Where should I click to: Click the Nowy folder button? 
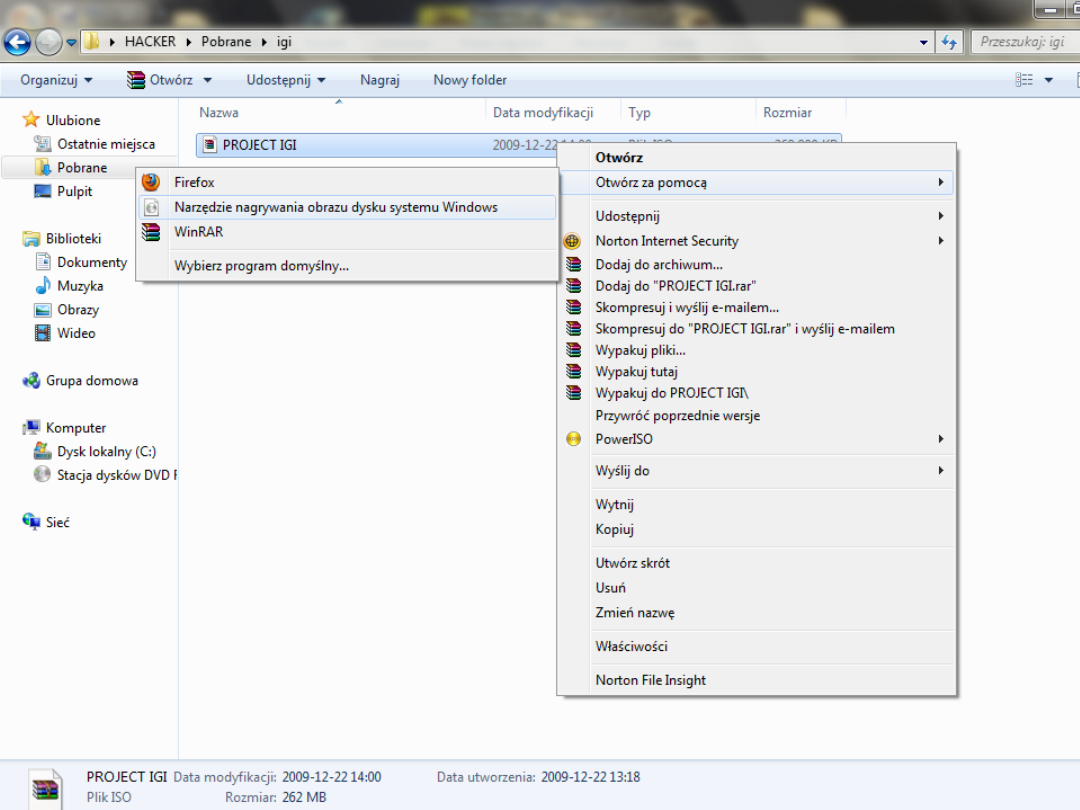click(470, 80)
